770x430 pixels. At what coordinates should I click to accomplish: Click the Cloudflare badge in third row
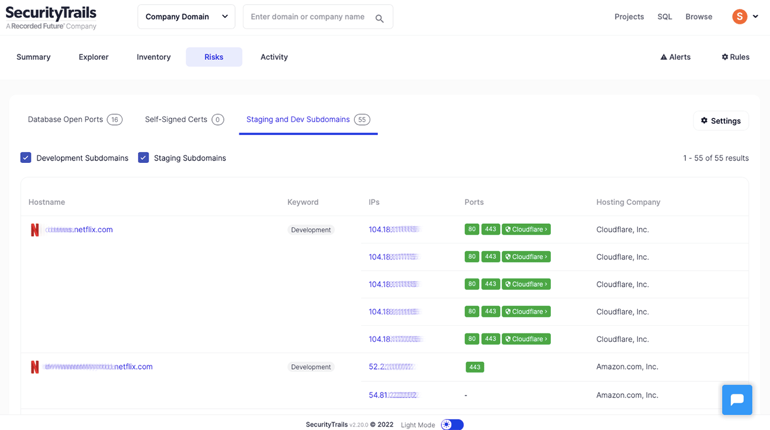(x=526, y=284)
